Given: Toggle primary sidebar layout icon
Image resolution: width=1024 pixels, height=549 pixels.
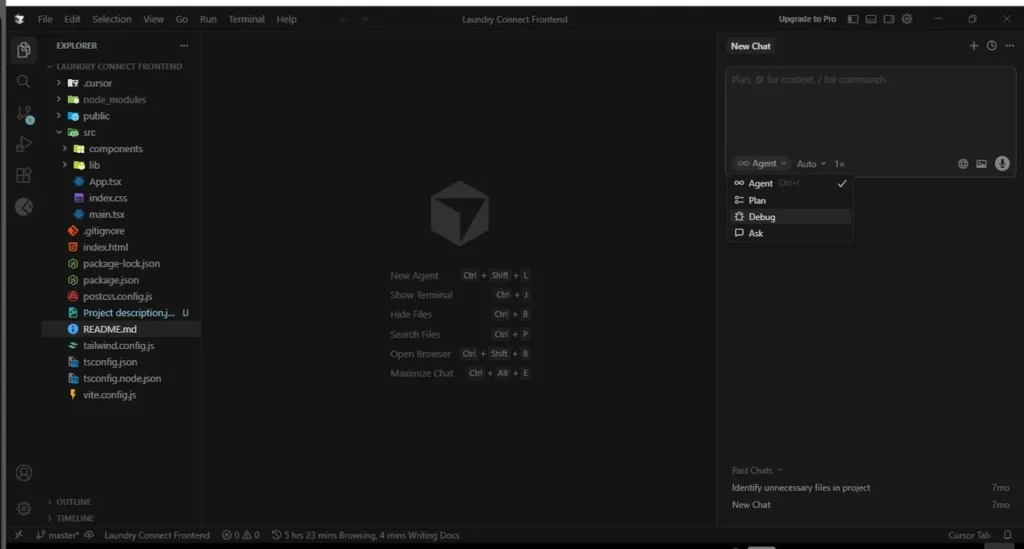Looking at the screenshot, I should point(853,19).
